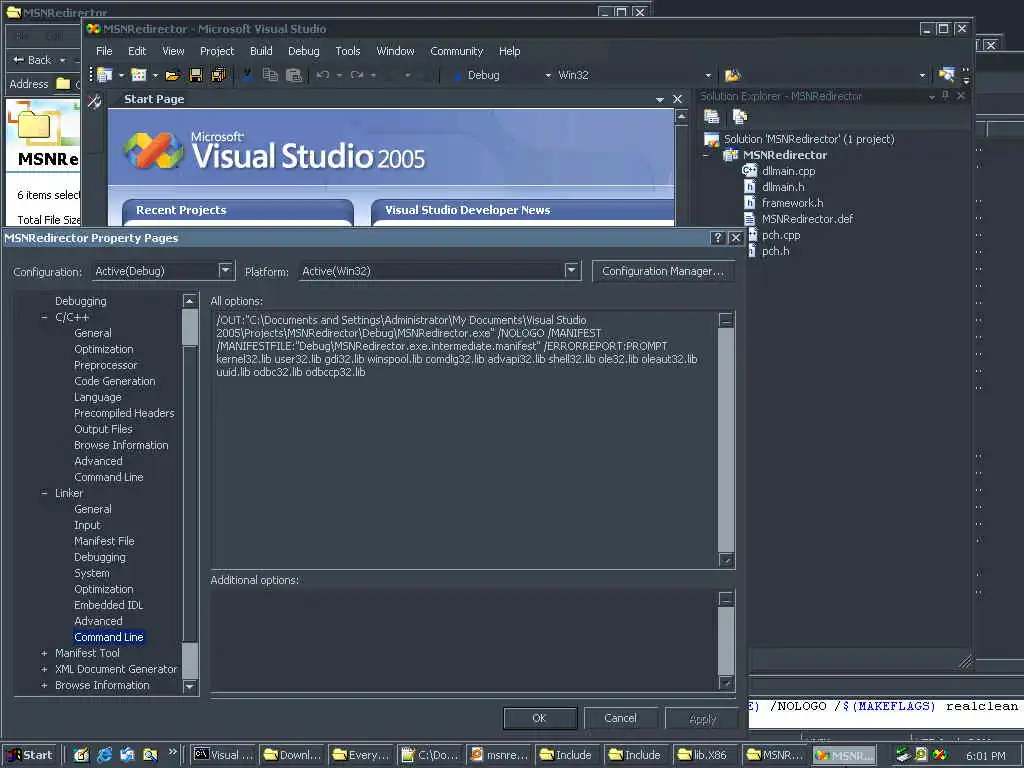Image resolution: width=1024 pixels, height=768 pixels.
Task: Switch to msnre... taskbar window
Action: (500, 755)
